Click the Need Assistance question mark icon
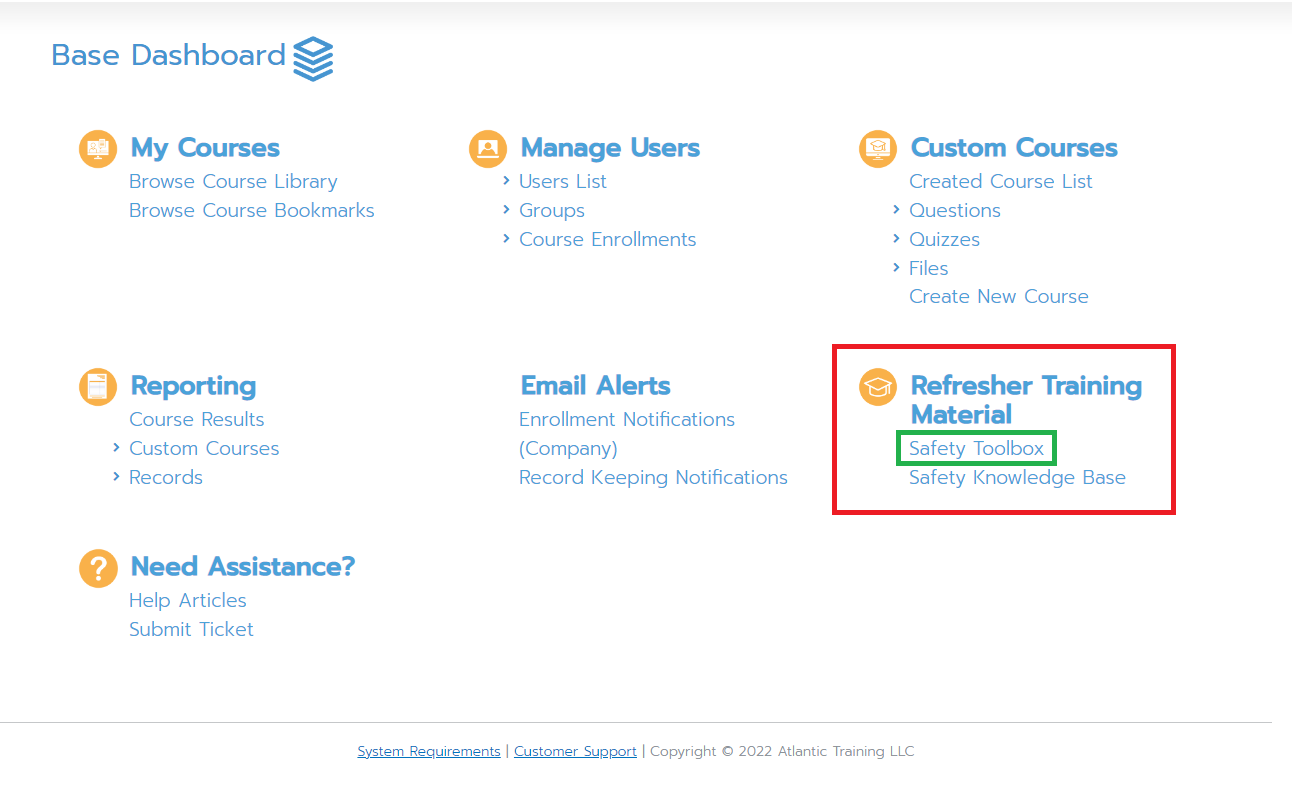The height and width of the screenshot is (803, 1292). tap(98, 568)
